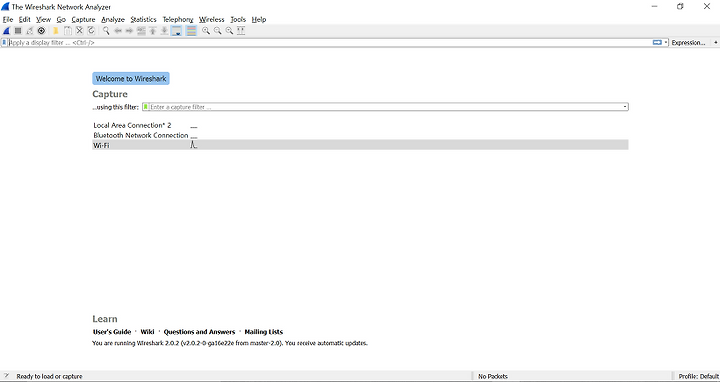The image size is (720, 382).
Task: Reset text to normal size icon
Action: point(229,31)
